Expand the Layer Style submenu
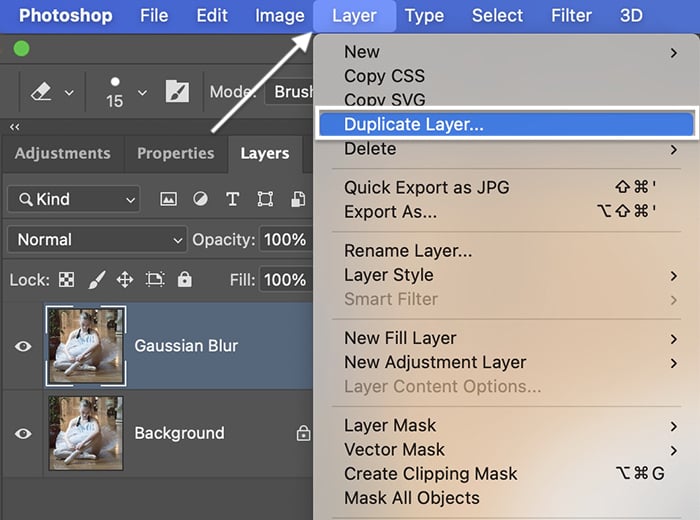700x520 pixels. pos(506,275)
